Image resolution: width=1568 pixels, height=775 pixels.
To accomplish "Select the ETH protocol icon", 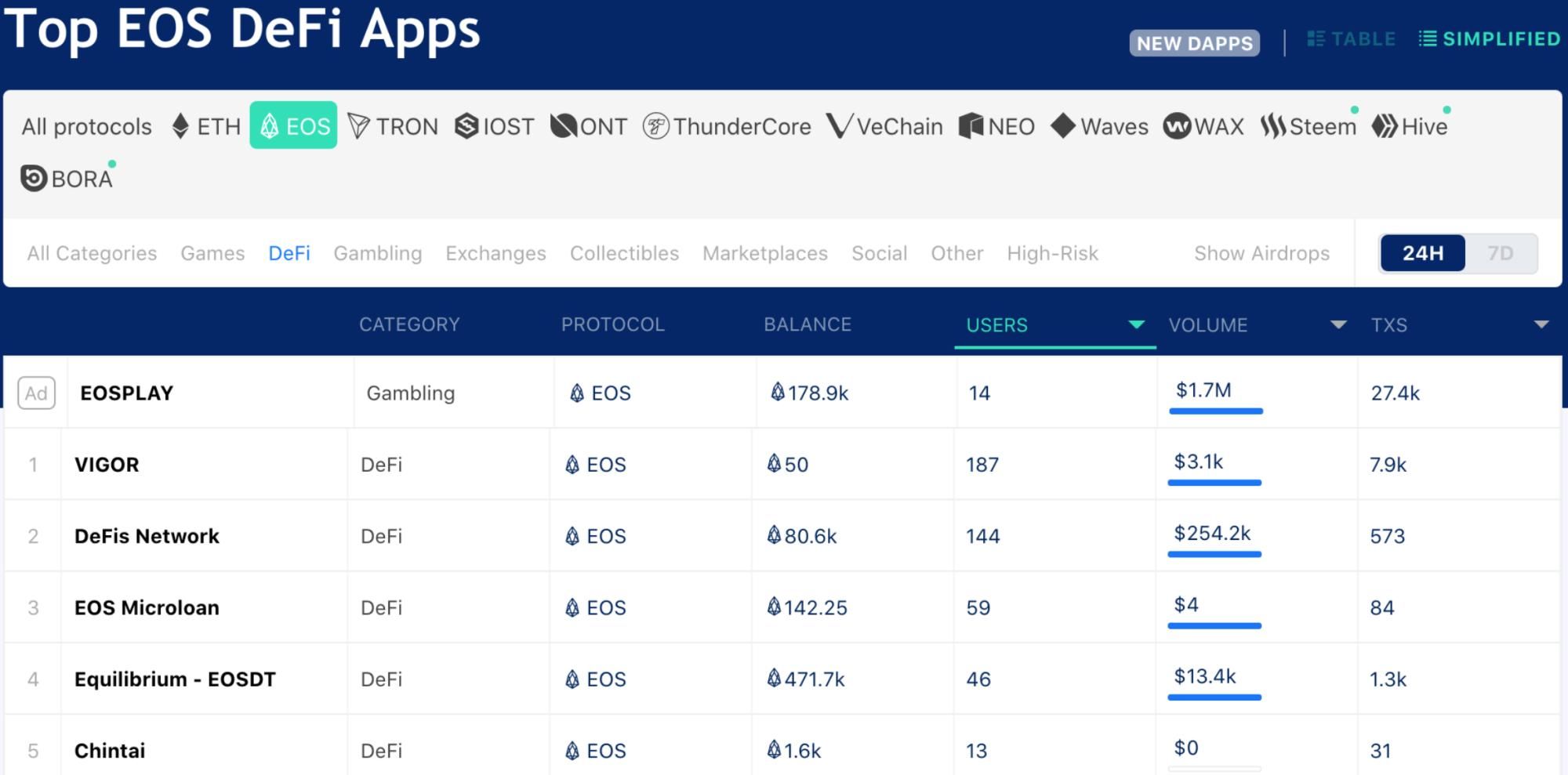I will 180,126.
